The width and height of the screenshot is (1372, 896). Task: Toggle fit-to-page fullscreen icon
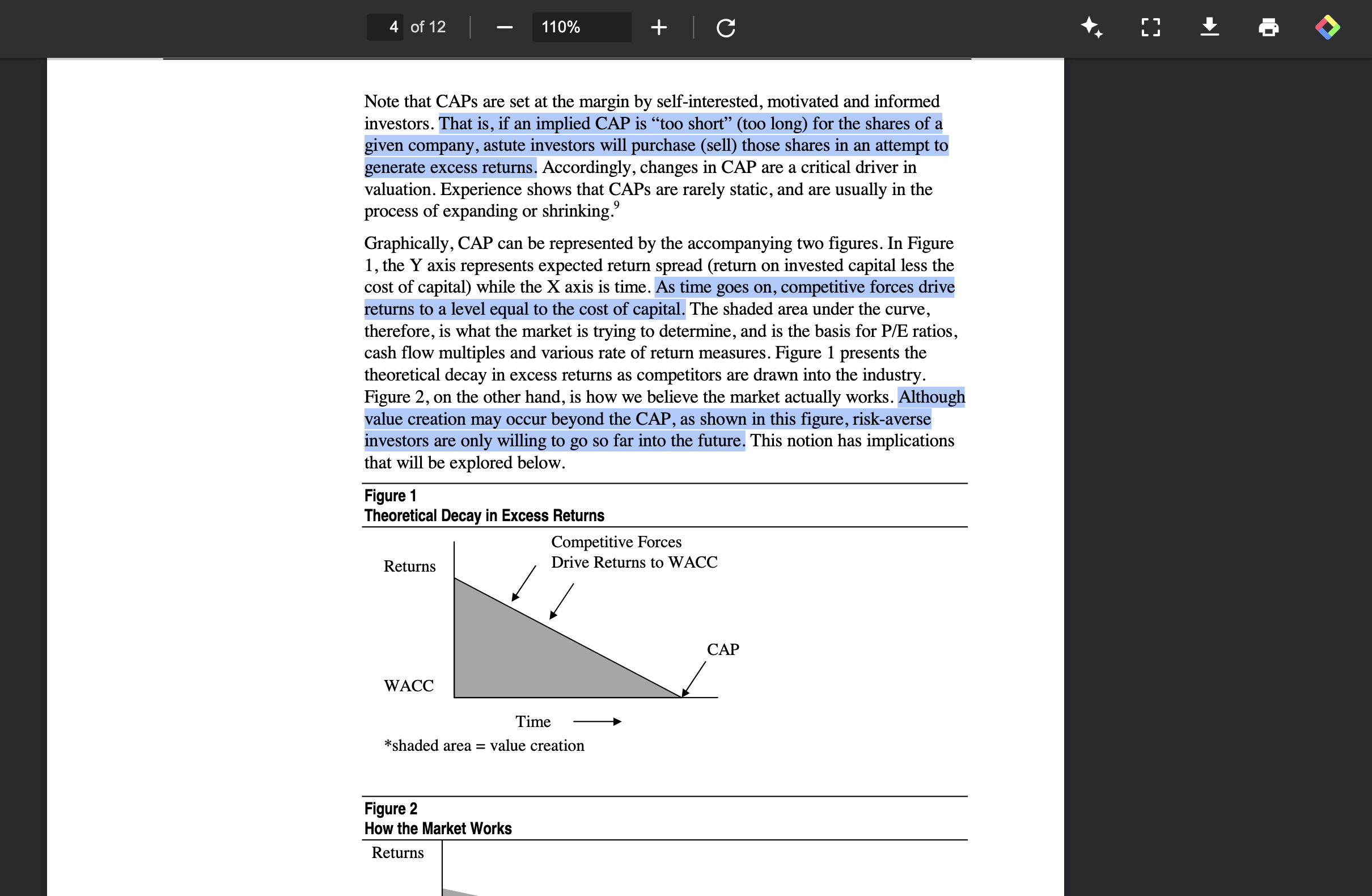(x=1151, y=27)
